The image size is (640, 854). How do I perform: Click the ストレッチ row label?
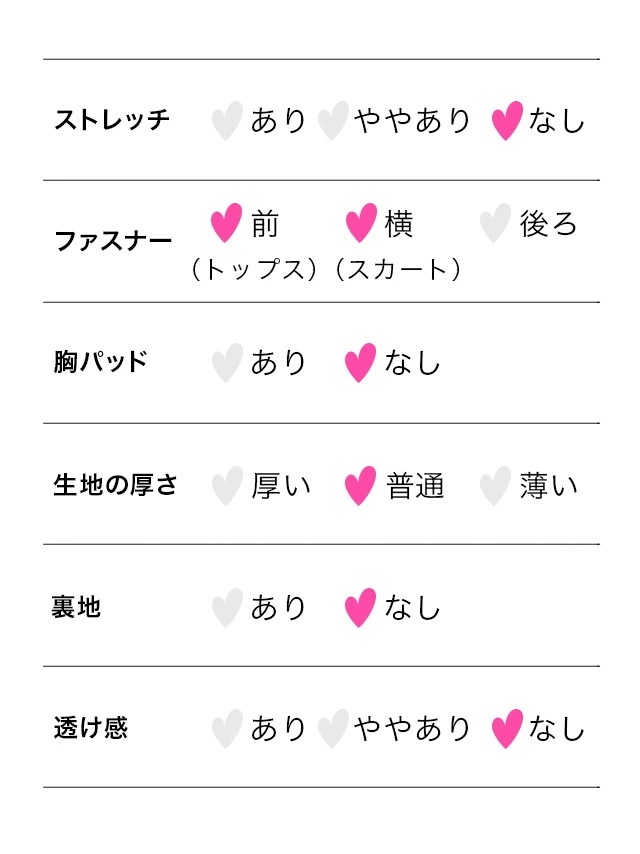pyautogui.click(x=112, y=120)
